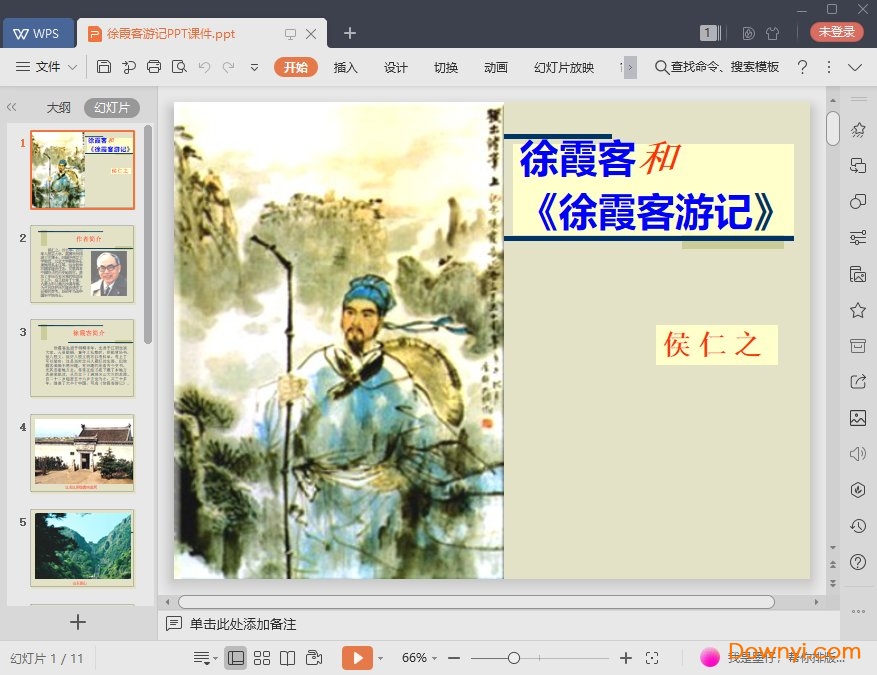Open the 动画 ribbon tab
Image resolution: width=877 pixels, height=675 pixels.
[495, 67]
